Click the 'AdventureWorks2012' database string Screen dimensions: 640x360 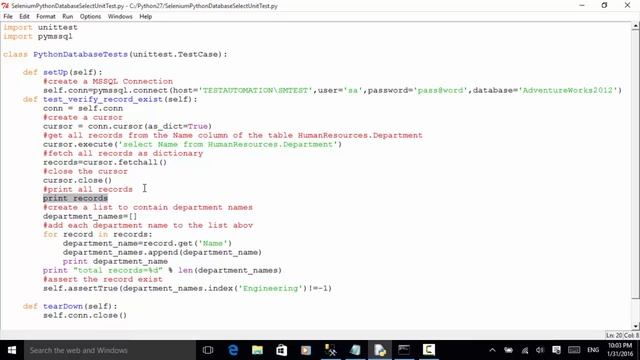point(568,90)
